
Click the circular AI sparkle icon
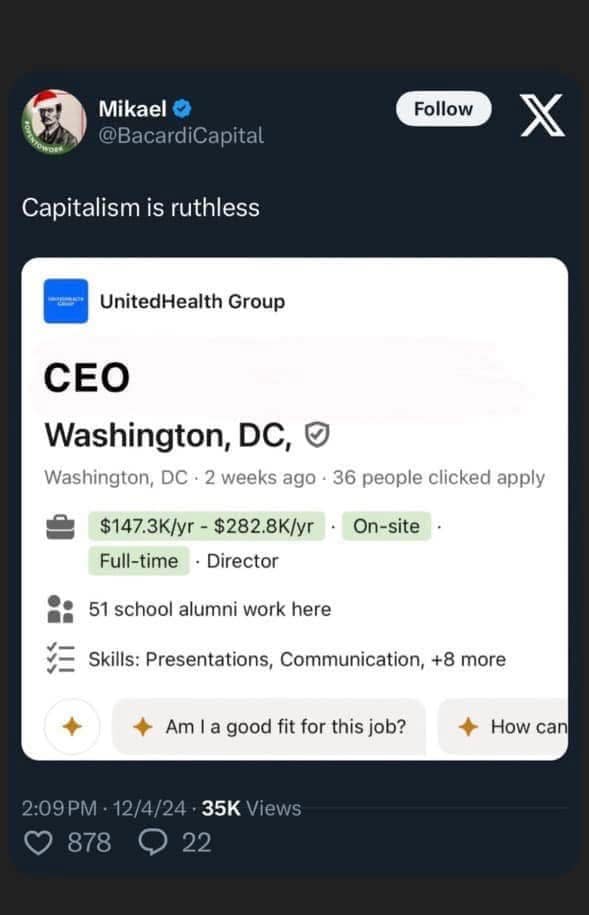pos(70,727)
